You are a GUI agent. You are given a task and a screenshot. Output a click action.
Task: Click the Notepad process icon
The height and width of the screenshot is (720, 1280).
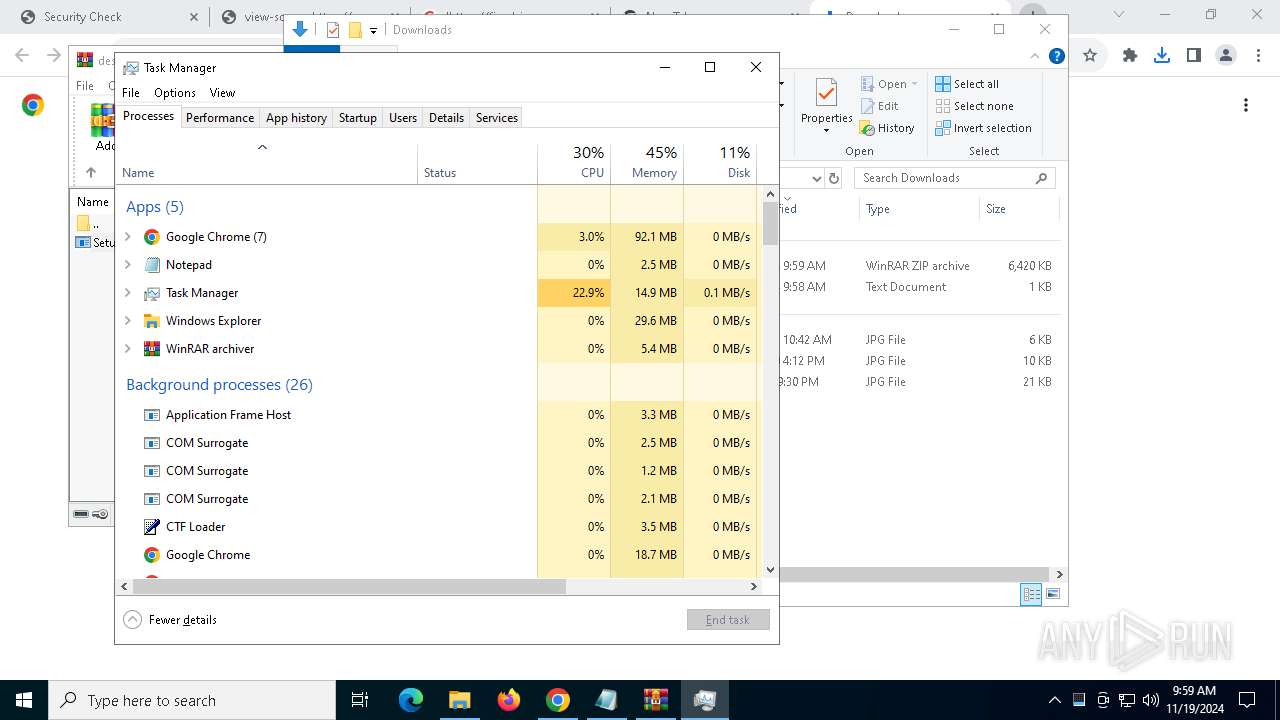[x=152, y=265]
